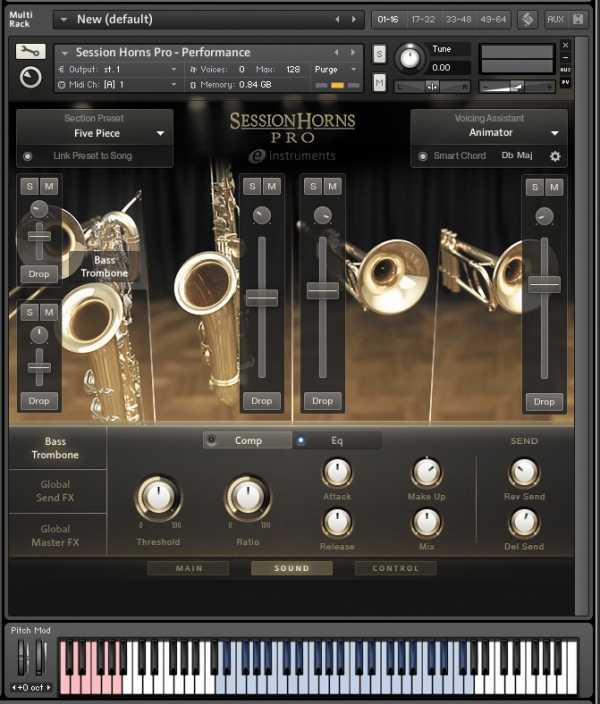Click the rightmost trumpet volume fader
Viewport: 600px width, 704px height.
coord(544,284)
